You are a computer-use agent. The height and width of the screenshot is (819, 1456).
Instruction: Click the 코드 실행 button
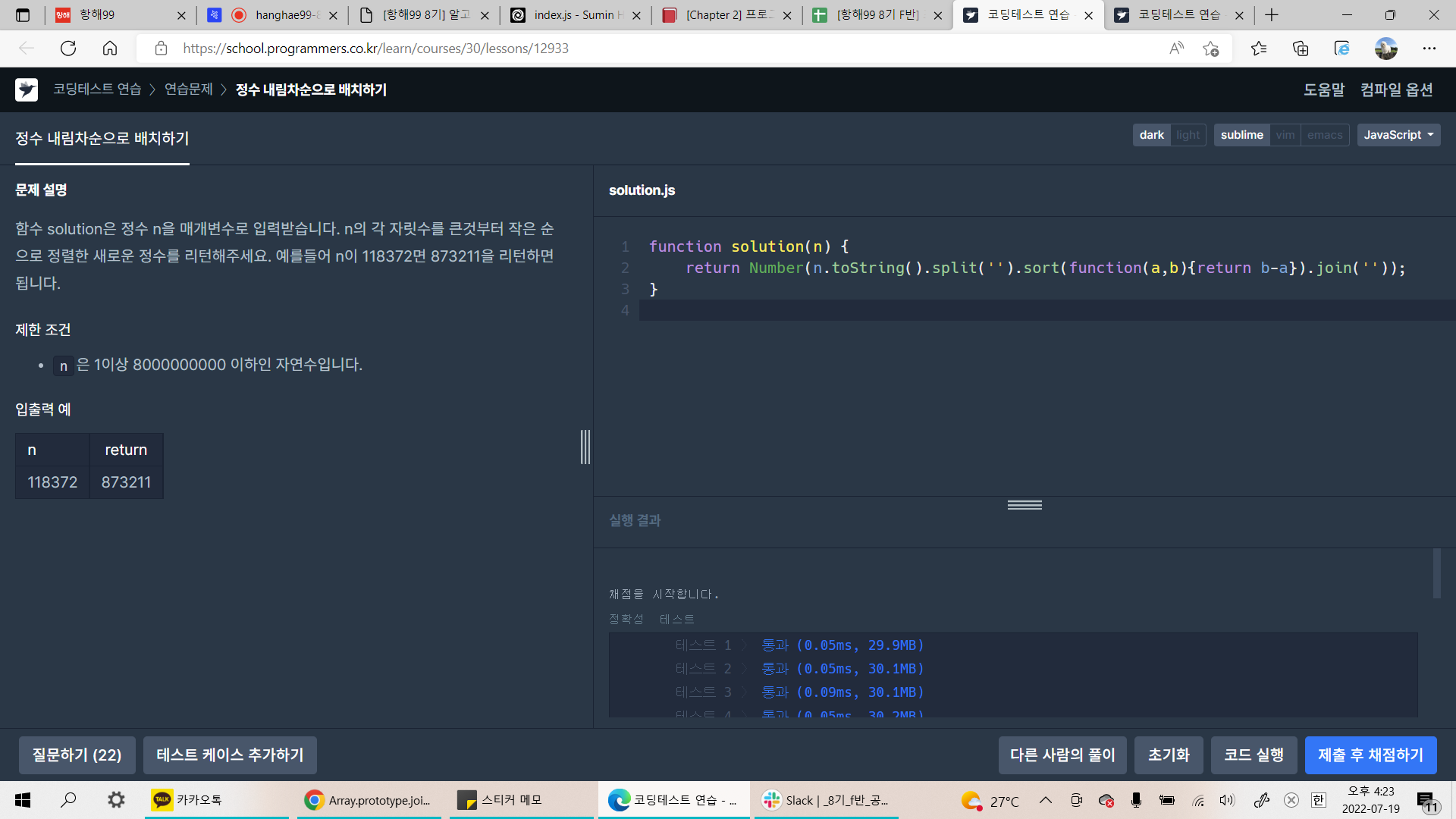tap(1253, 755)
